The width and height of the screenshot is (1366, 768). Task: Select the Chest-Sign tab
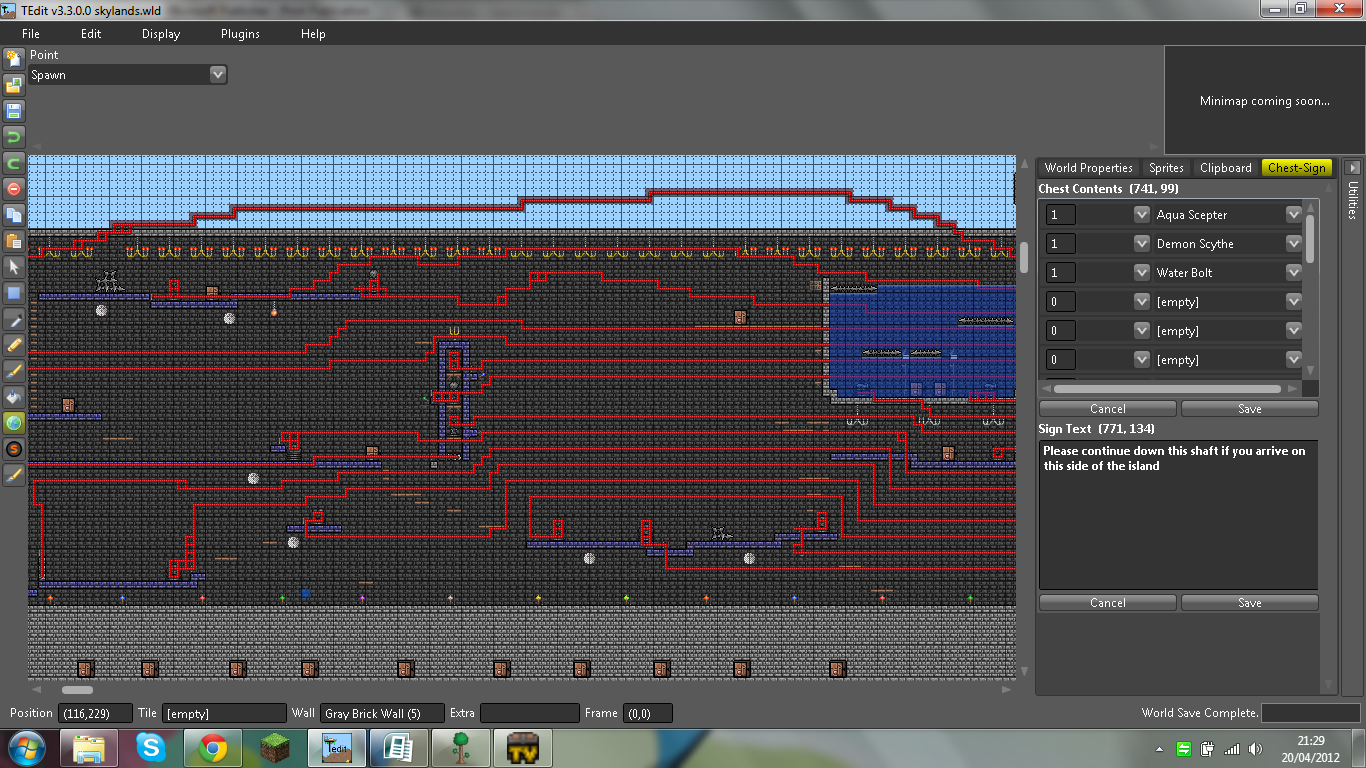point(1297,168)
